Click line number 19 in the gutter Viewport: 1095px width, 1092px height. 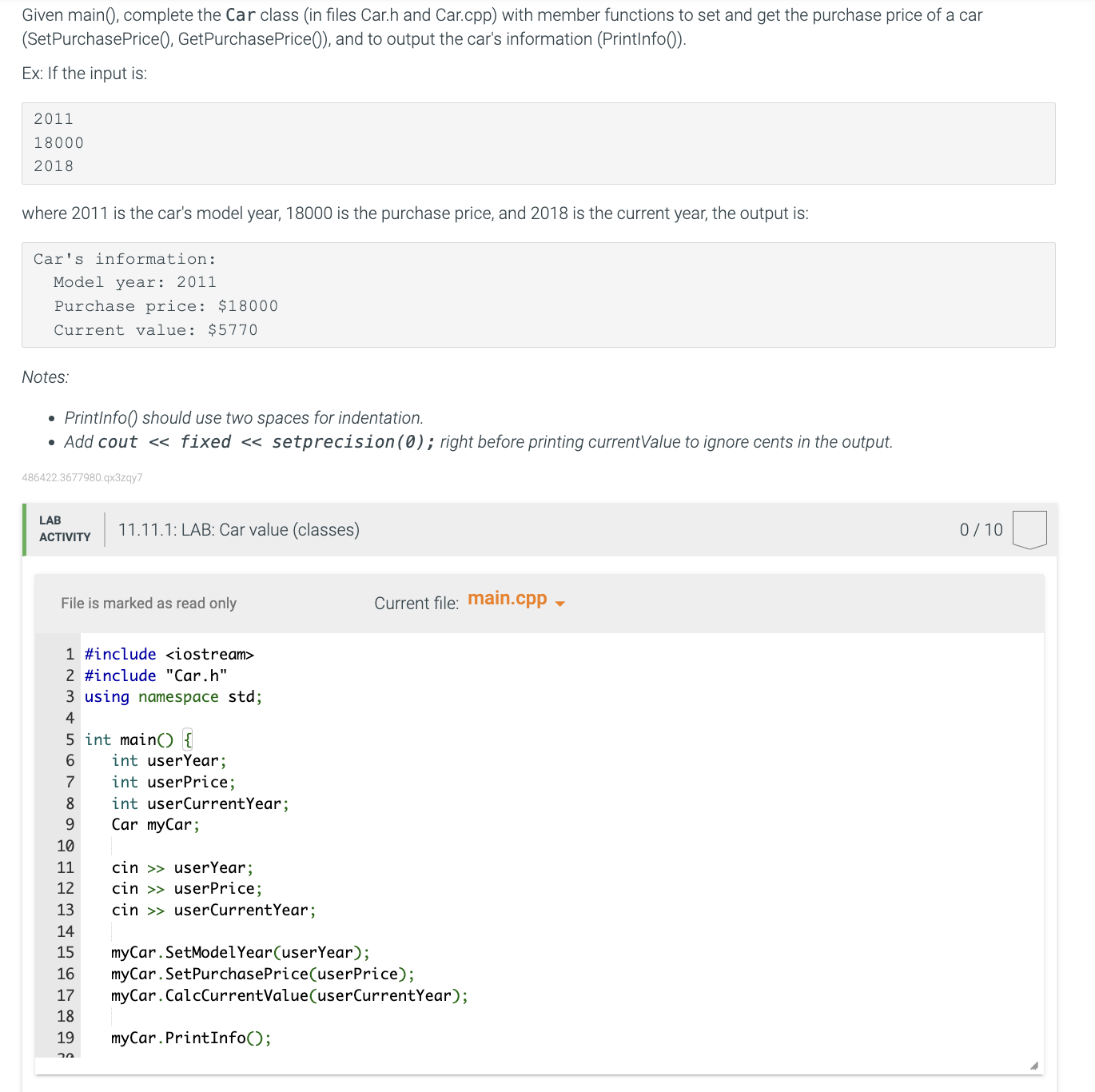pos(64,1037)
